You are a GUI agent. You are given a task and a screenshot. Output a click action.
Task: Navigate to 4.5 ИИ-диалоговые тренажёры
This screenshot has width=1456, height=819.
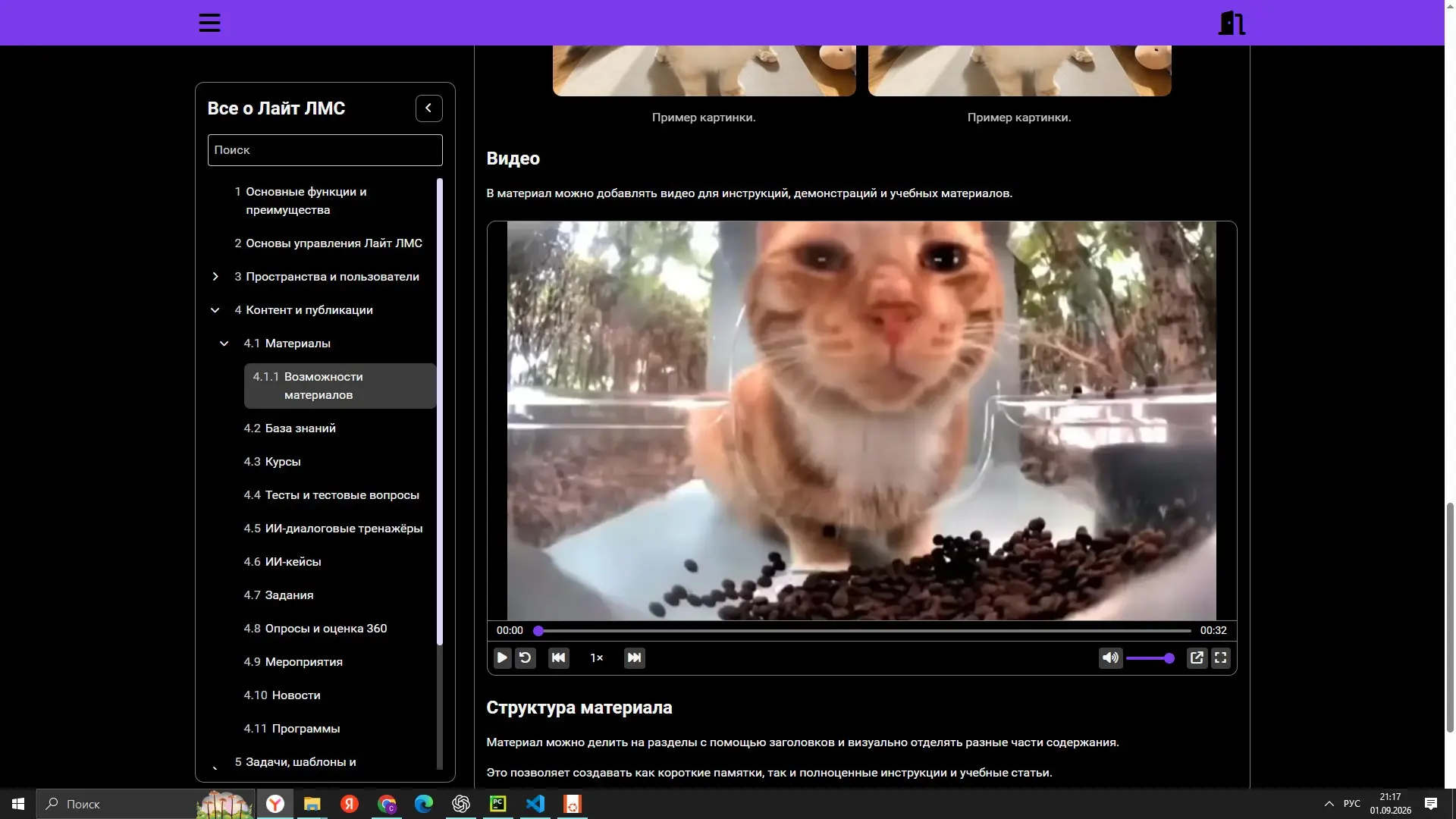pyautogui.click(x=333, y=529)
